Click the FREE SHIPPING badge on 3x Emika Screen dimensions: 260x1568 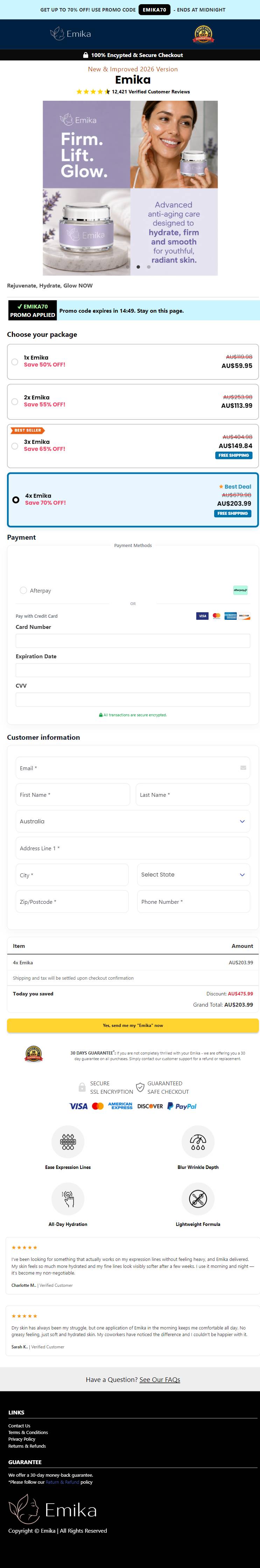pyautogui.click(x=234, y=455)
